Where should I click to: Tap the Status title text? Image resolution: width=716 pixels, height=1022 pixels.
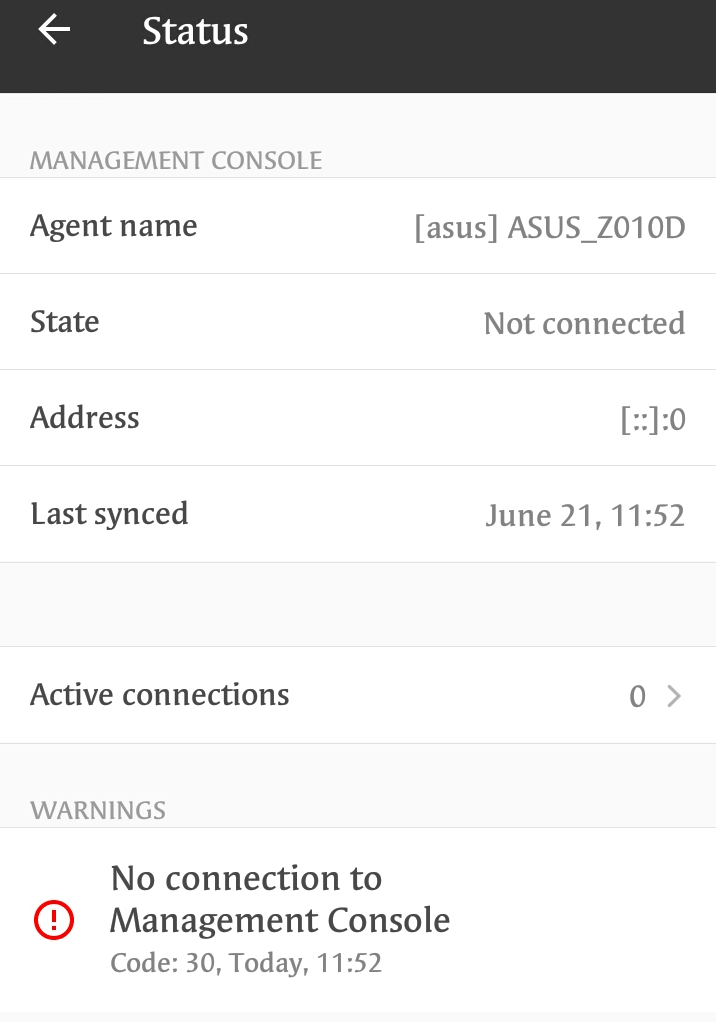click(196, 31)
